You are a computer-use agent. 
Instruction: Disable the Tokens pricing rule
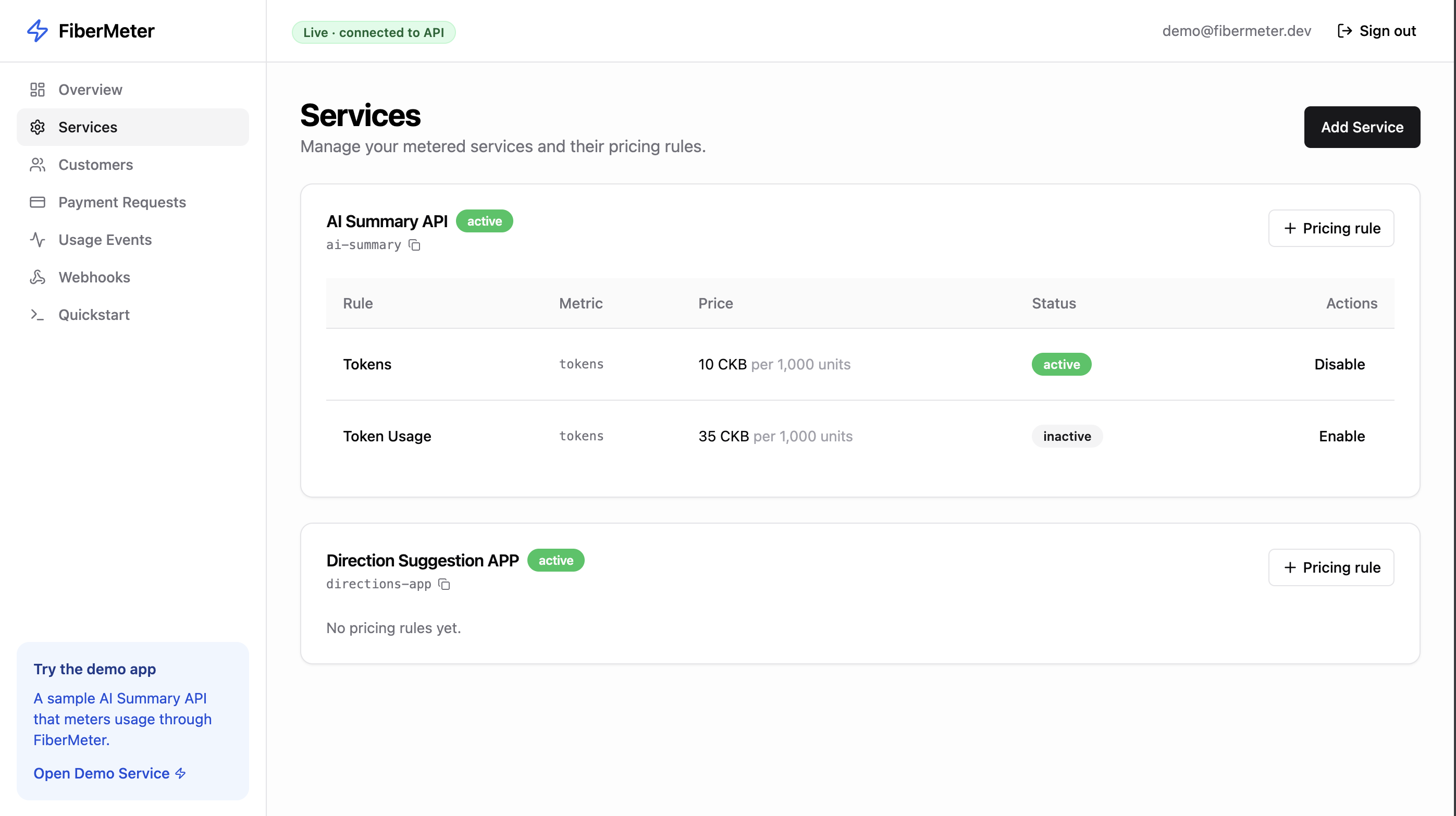tap(1339, 364)
